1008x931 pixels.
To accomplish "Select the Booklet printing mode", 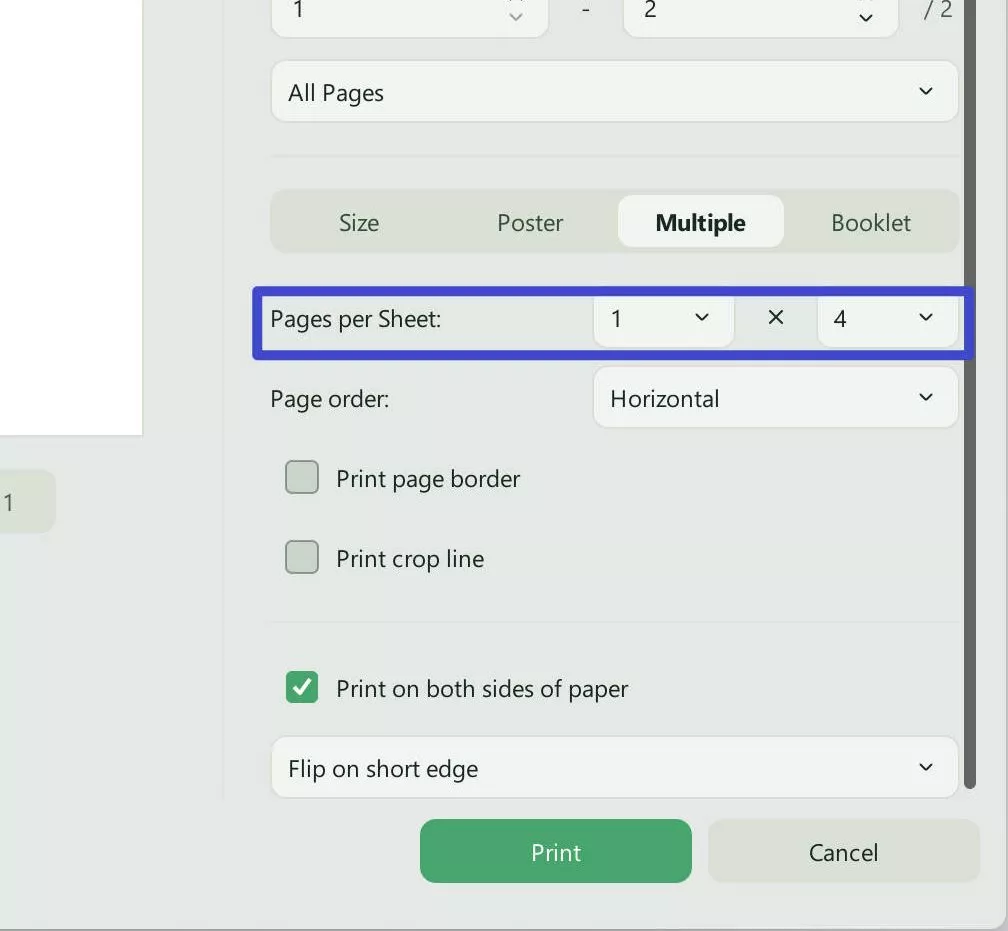I will click(x=870, y=222).
